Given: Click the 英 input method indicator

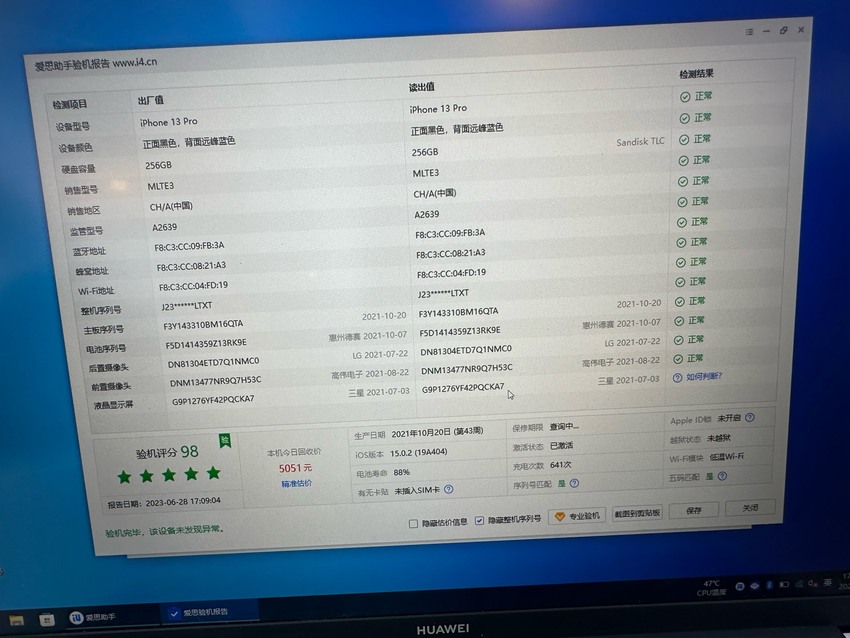Looking at the screenshot, I should pos(827,583).
